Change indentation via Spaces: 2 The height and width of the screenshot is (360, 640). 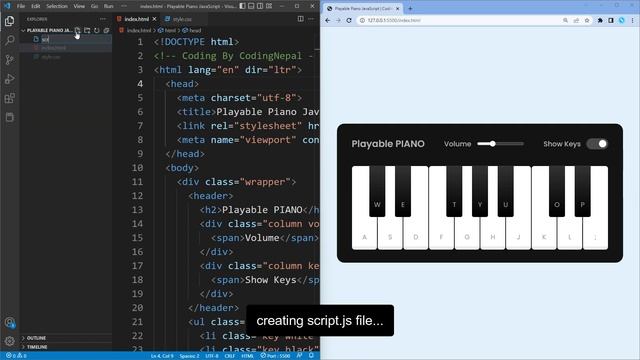190,356
